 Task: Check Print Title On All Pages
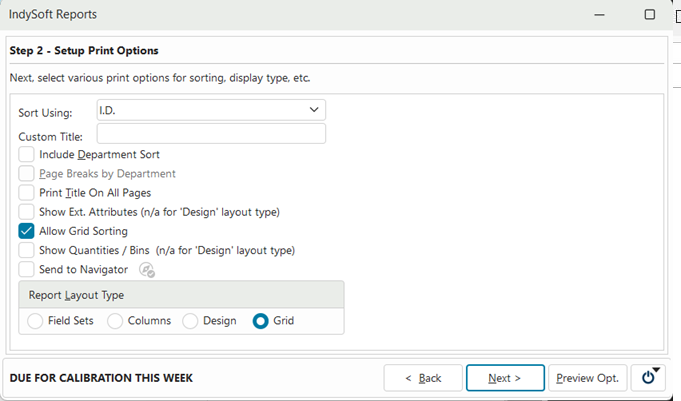coord(26,192)
